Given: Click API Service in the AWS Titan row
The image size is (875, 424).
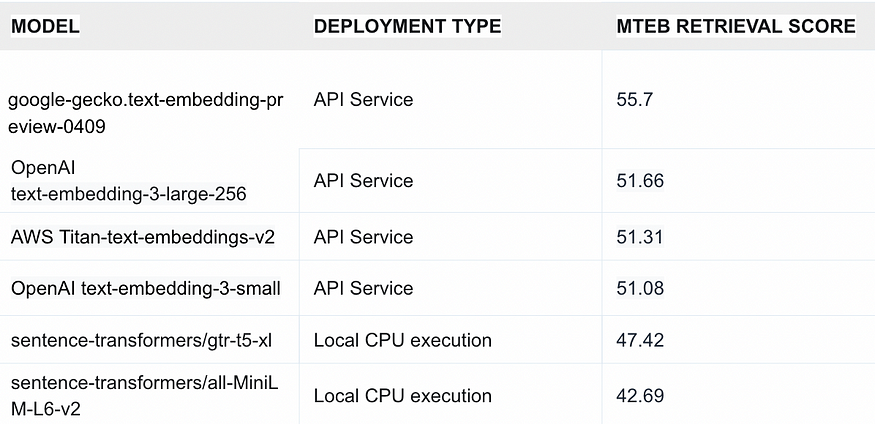Looking at the screenshot, I should 363,237.
